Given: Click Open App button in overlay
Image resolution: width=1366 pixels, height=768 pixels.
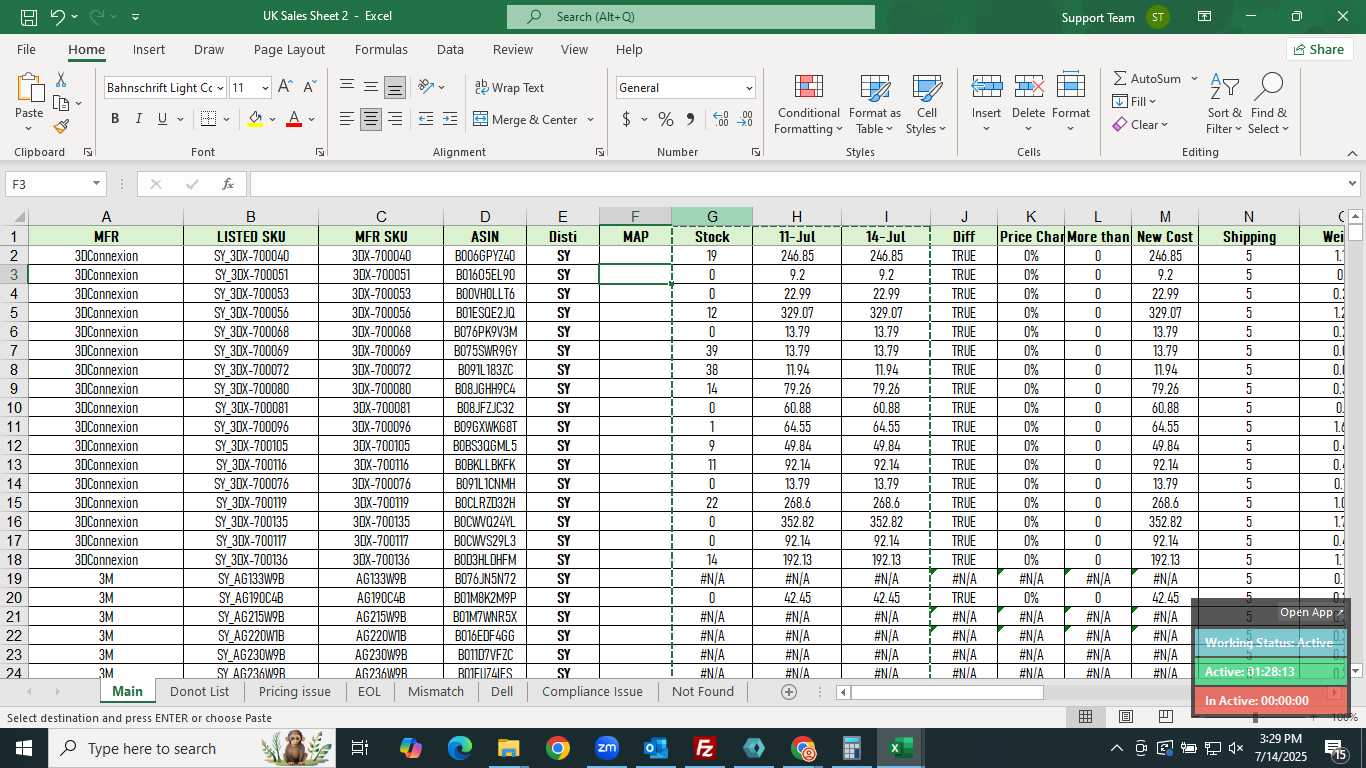Looking at the screenshot, I should [1312, 613].
